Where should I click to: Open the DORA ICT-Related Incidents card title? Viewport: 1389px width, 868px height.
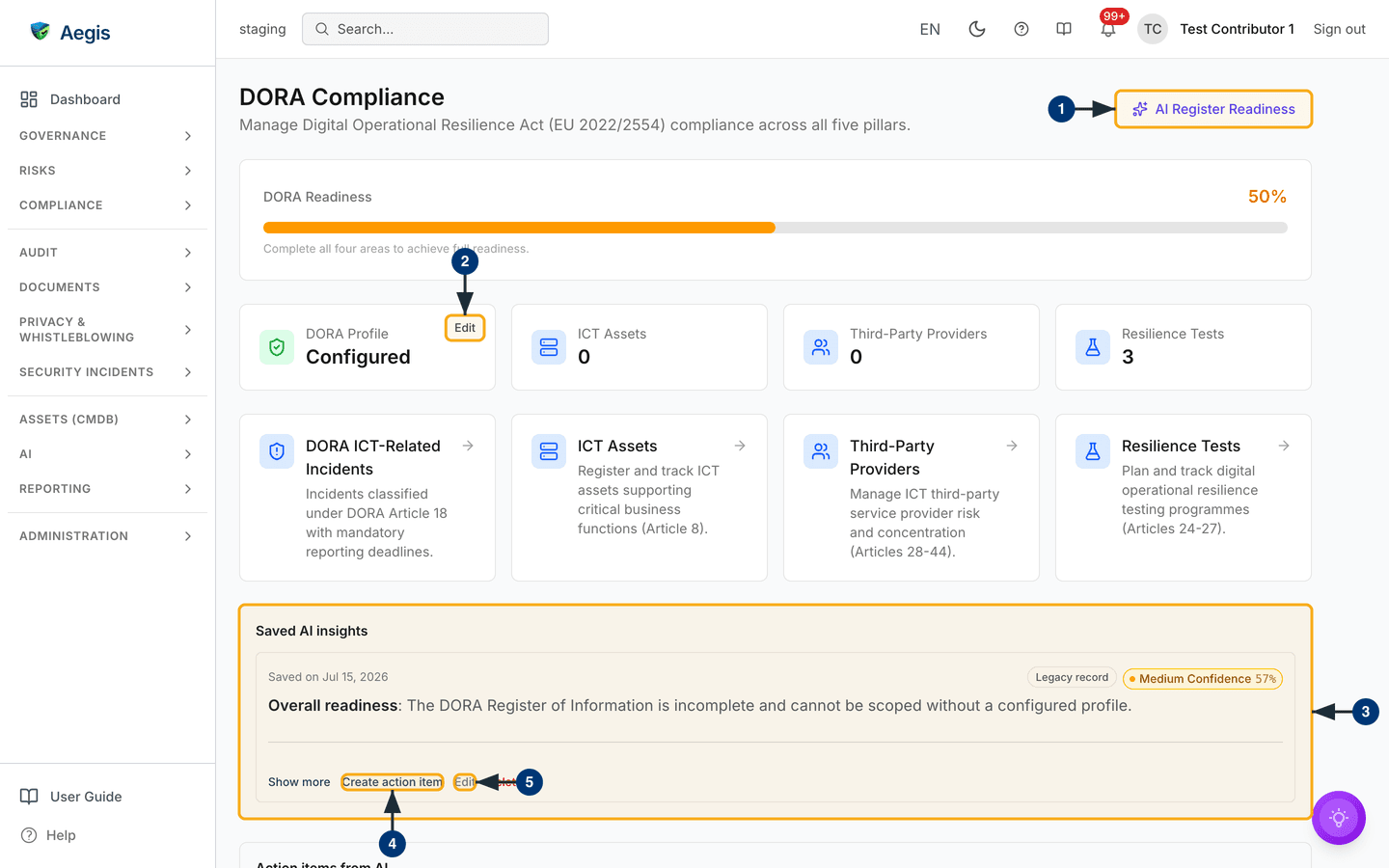coord(373,457)
